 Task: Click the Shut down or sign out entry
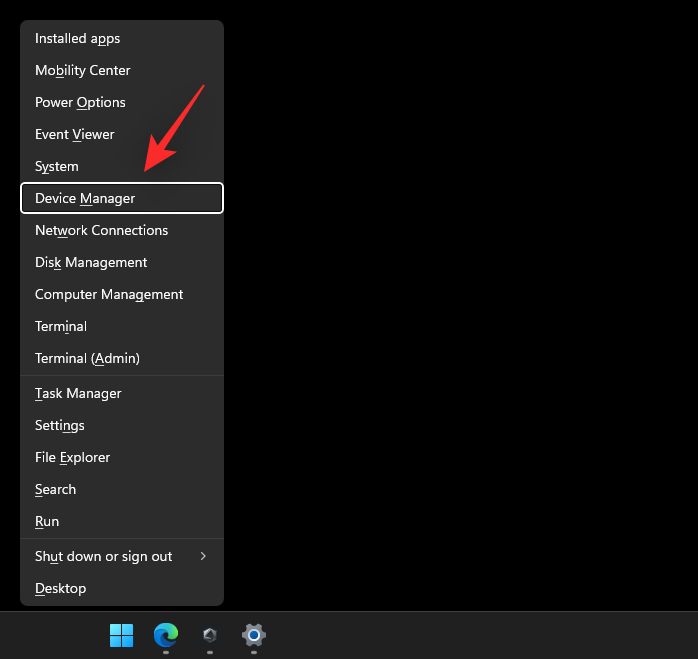pyautogui.click(x=122, y=557)
